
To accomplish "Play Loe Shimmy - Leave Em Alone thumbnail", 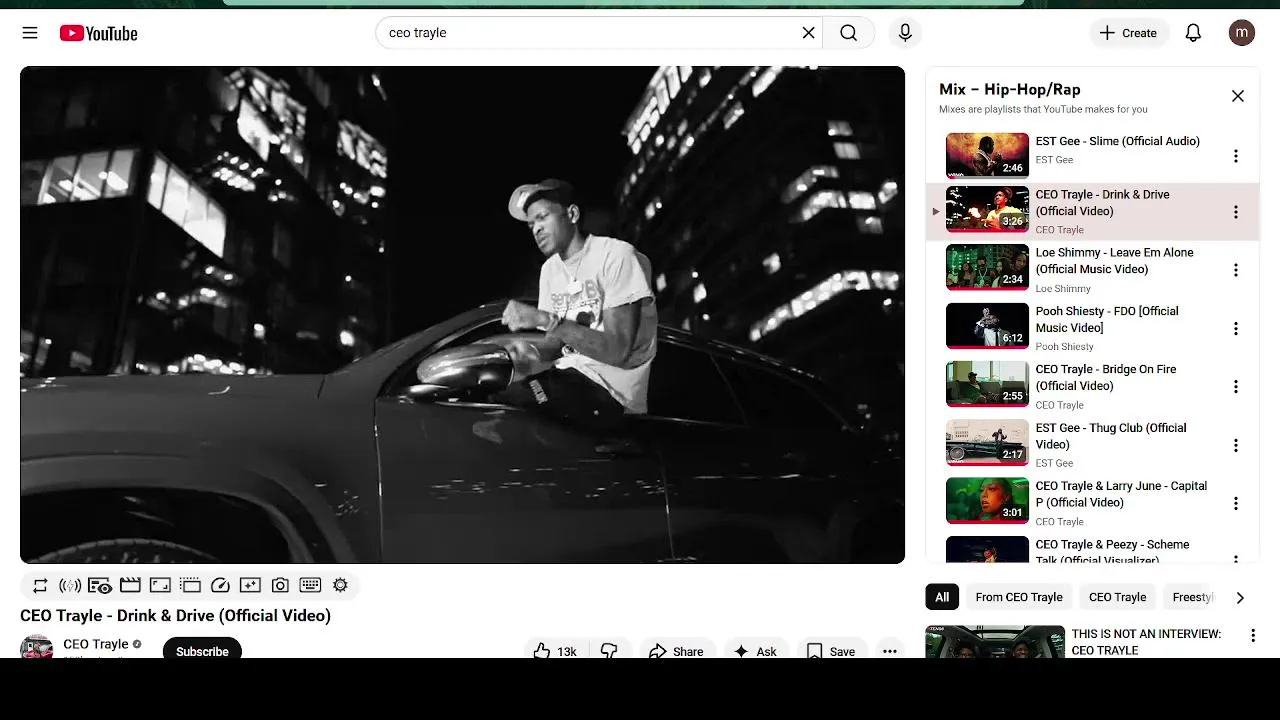I will coord(987,267).
